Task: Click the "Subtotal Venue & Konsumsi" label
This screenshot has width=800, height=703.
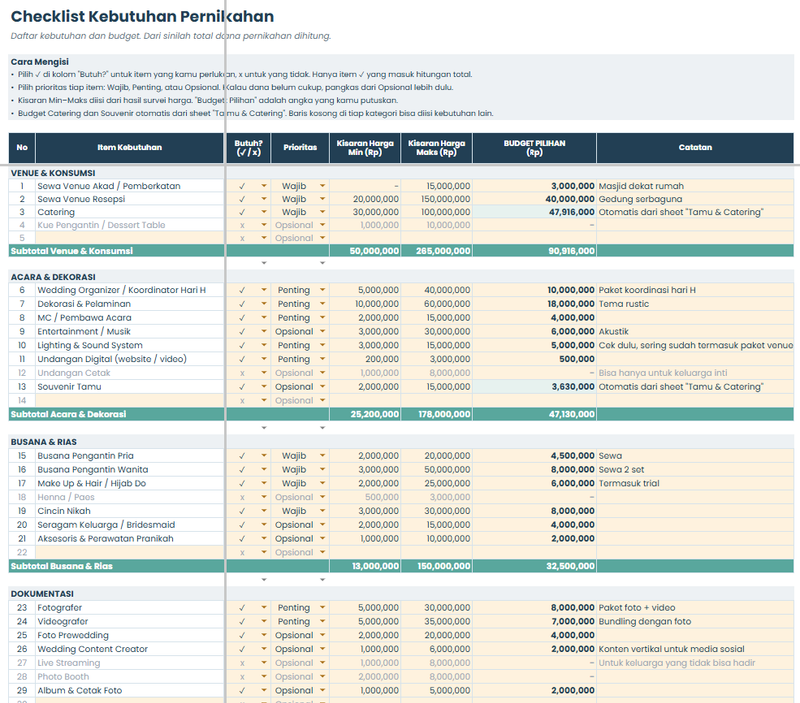Action: click(x=72, y=251)
